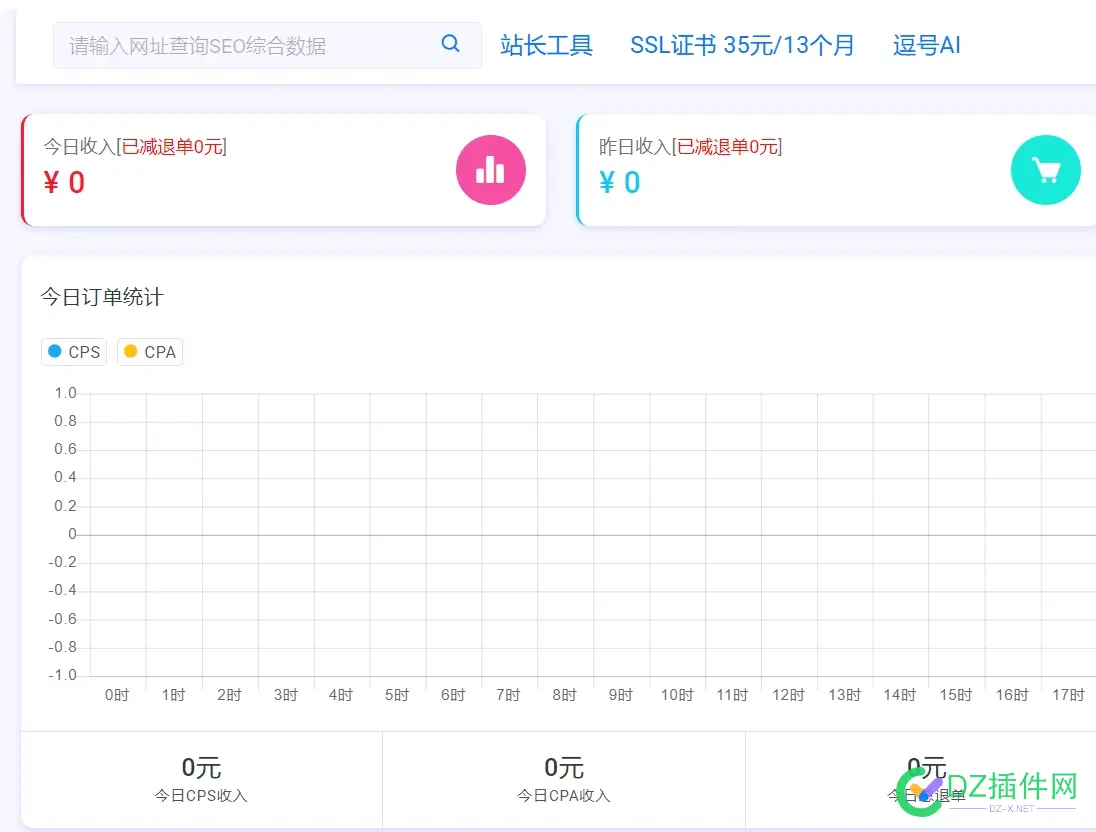Open SSL证书 35元/13个月 link
Image resolution: width=1096 pixels, height=832 pixels.
tap(742, 45)
